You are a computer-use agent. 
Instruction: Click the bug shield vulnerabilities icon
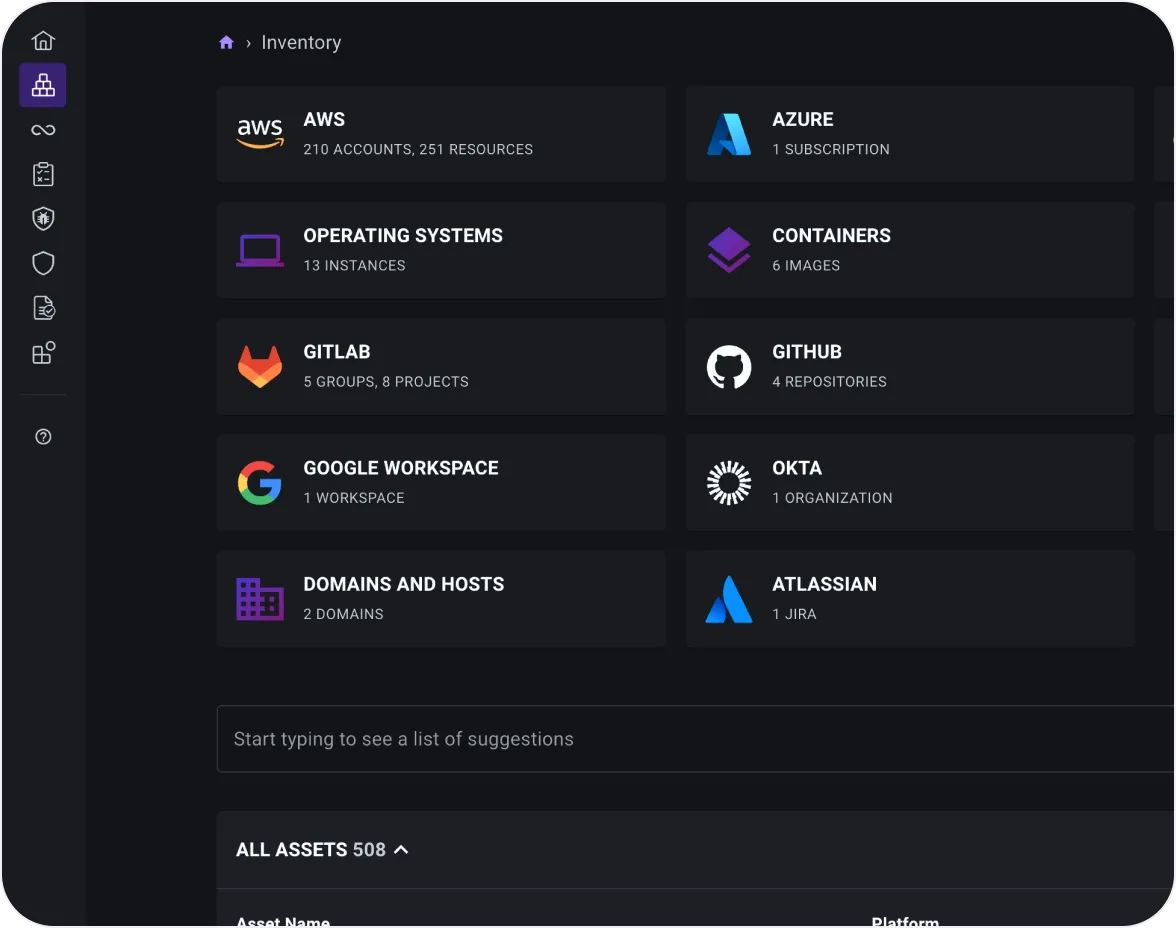click(43, 219)
